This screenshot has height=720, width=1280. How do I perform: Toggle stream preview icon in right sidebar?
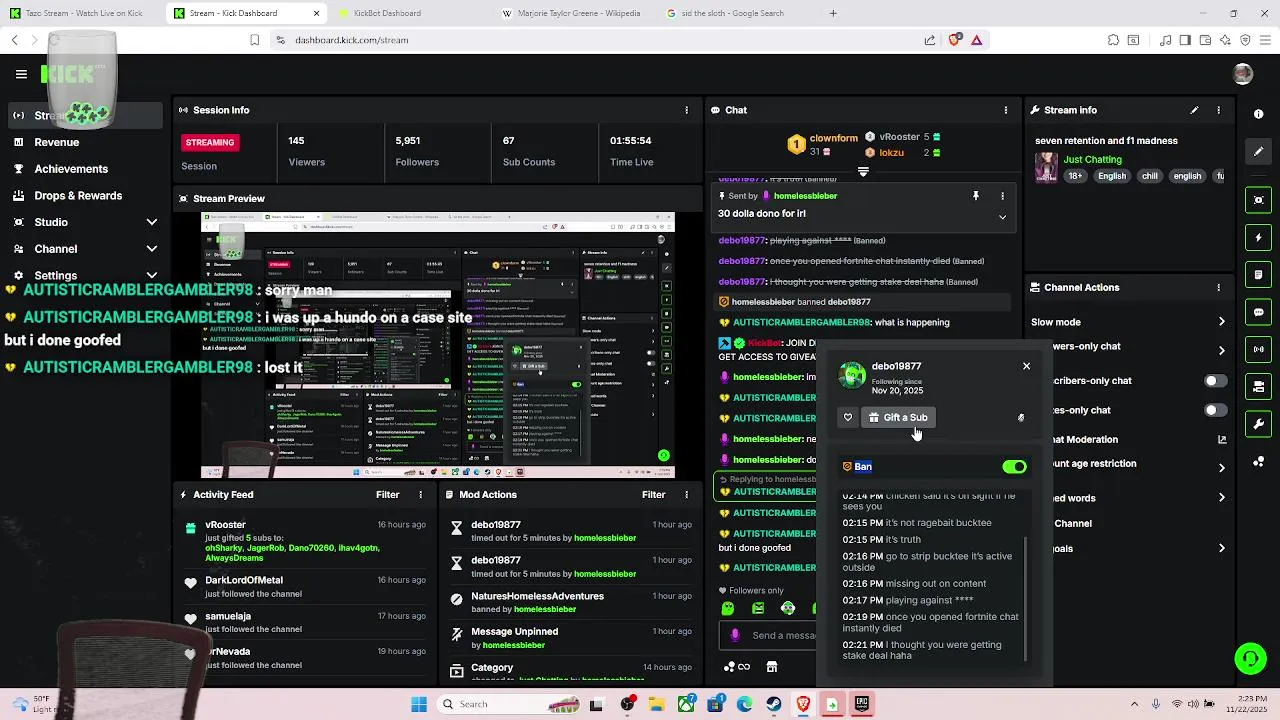(1259, 200)
